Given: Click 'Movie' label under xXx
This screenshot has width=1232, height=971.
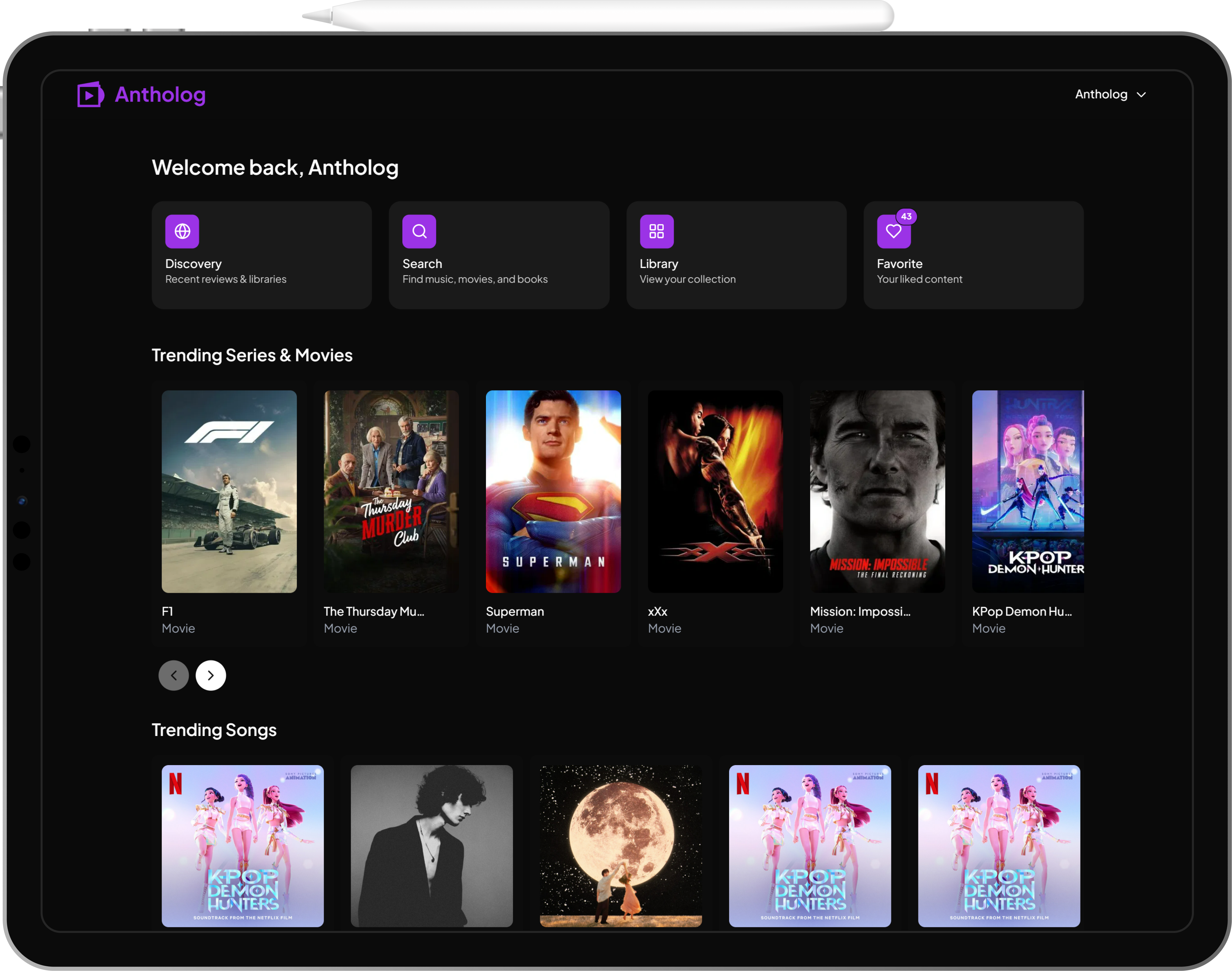Looking at the screenshot, I should click(665, 629).
